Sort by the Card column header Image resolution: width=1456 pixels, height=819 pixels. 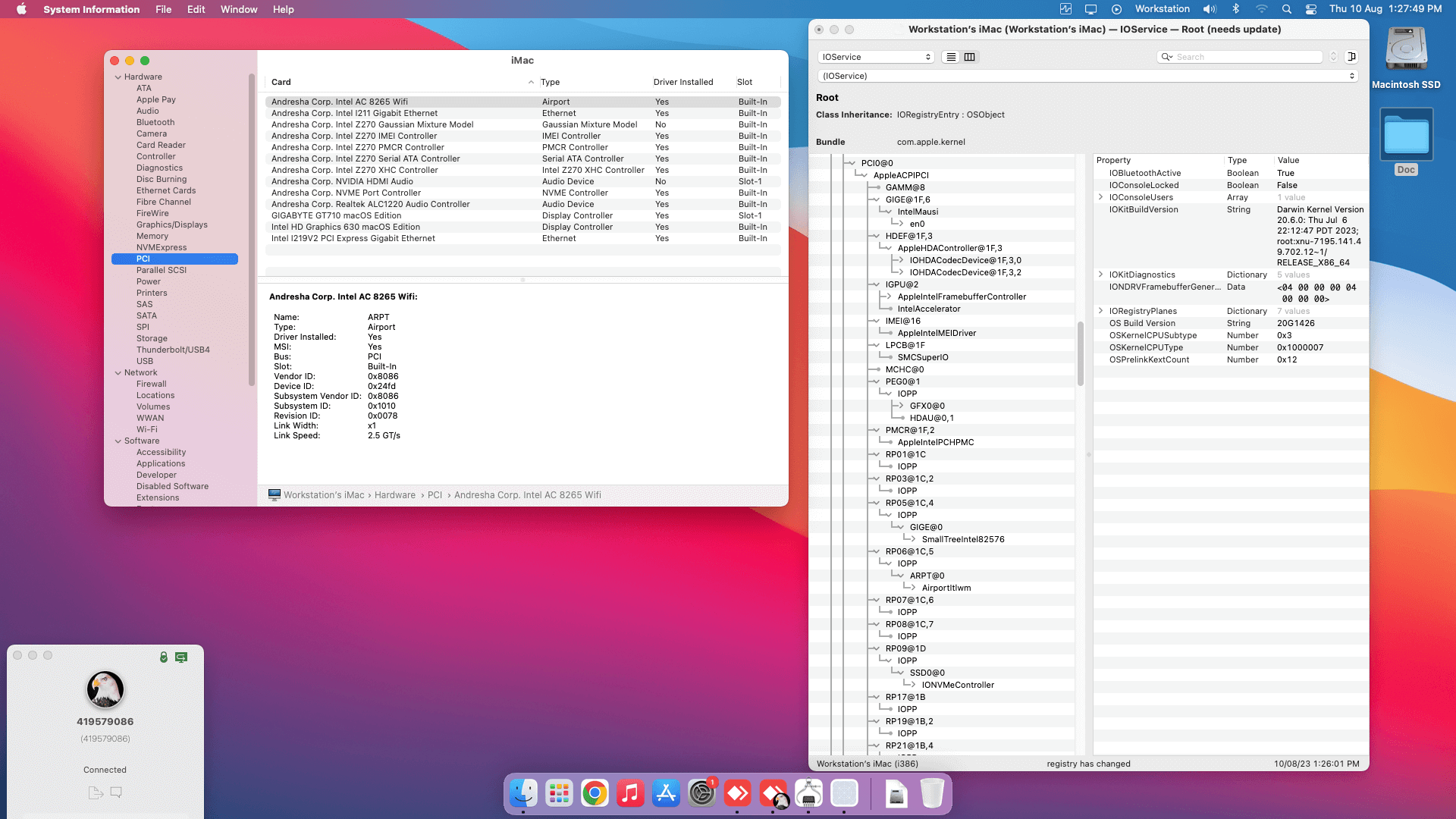[402, 82]
